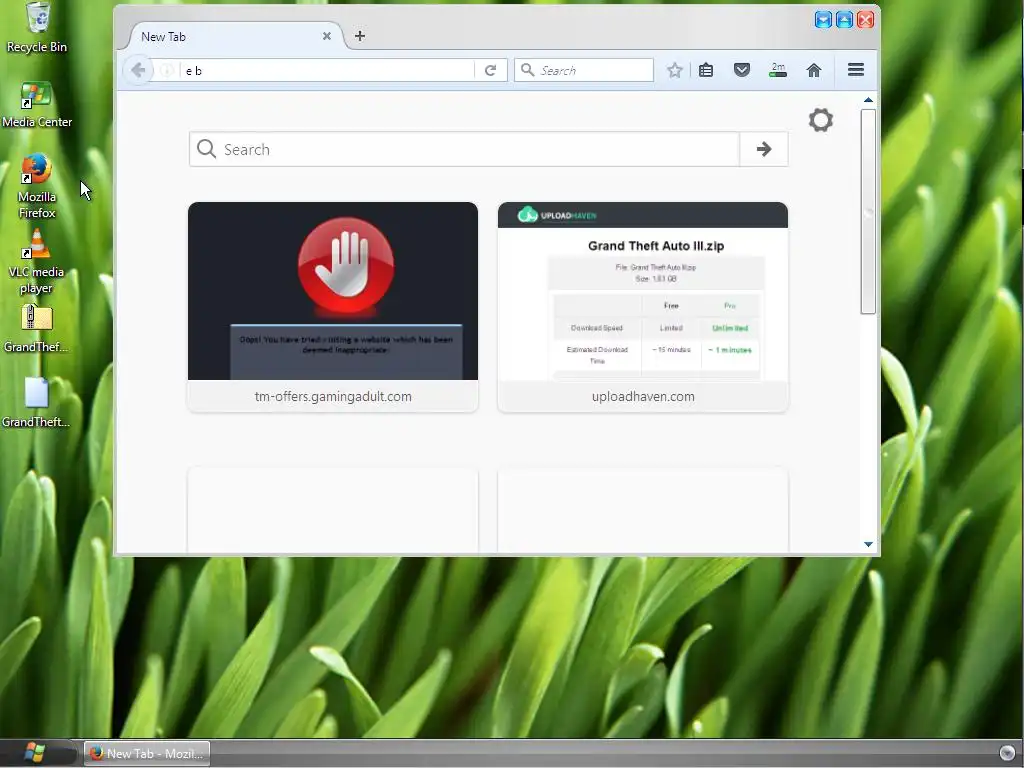Select the Mozilla Firefox desktop shortcut
The width and height of the screenshot is (1024, 768).
(37, 186)
